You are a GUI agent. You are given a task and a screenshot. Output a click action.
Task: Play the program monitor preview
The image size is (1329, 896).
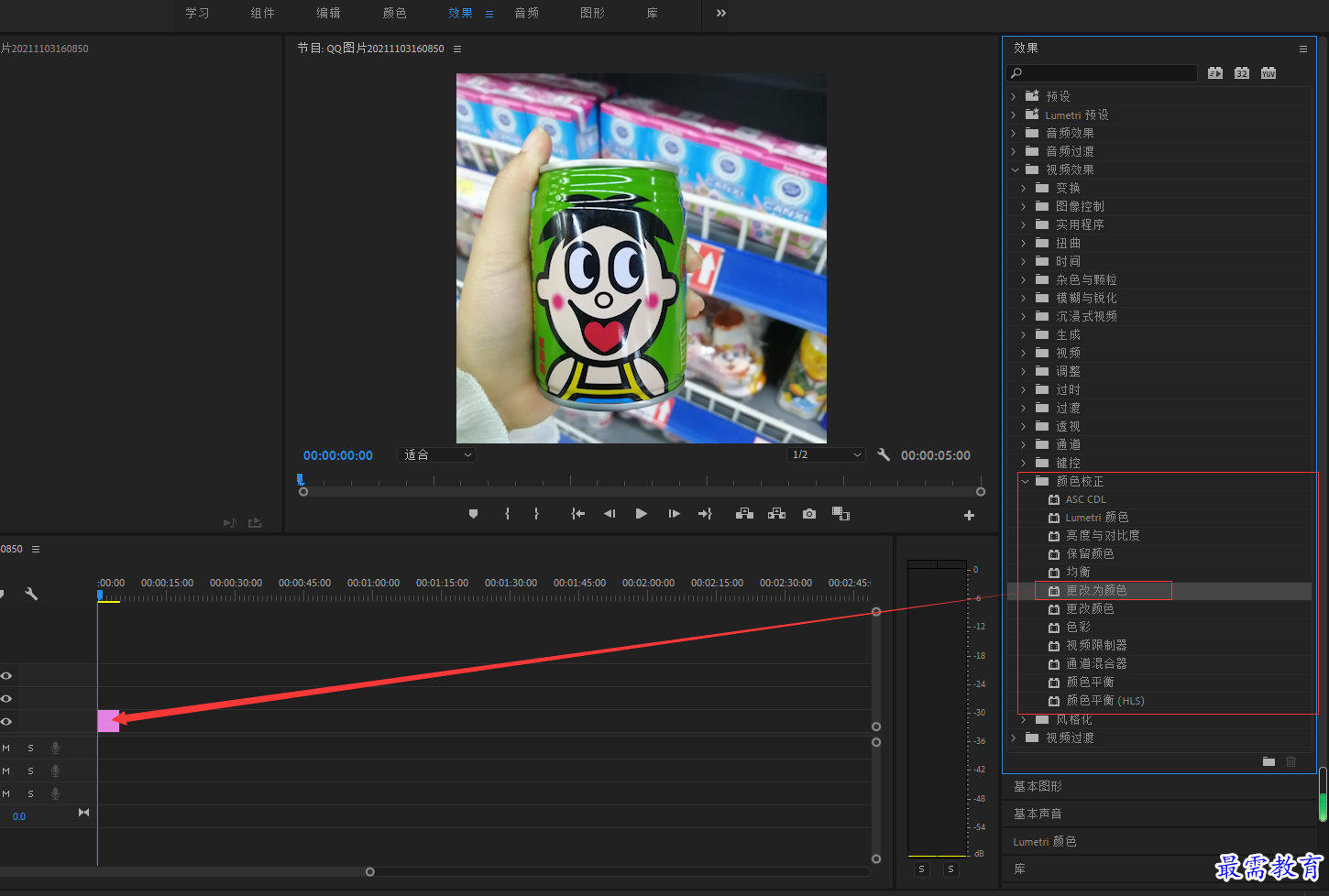click(642, 514)
